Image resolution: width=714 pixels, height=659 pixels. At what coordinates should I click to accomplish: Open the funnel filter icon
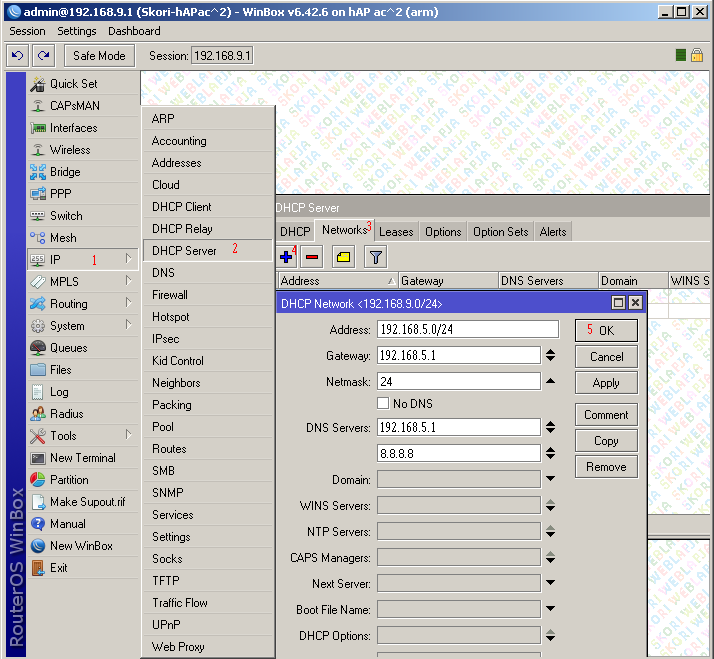375,257
